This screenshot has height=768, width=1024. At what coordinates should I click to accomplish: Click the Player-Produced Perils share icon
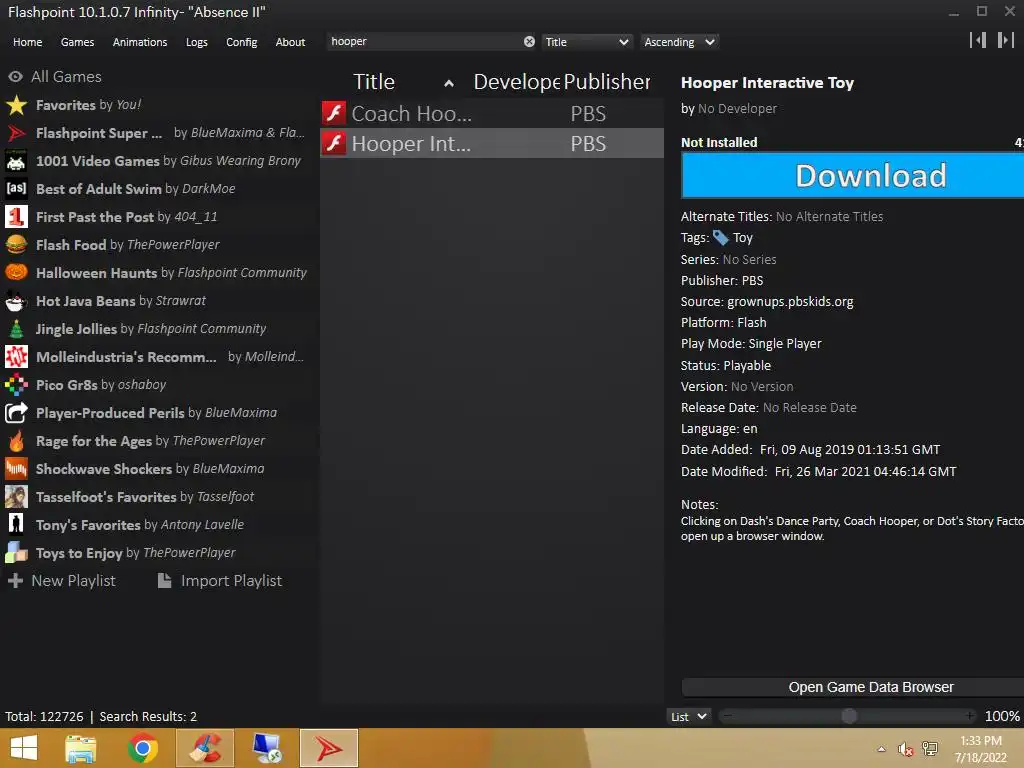16,413
